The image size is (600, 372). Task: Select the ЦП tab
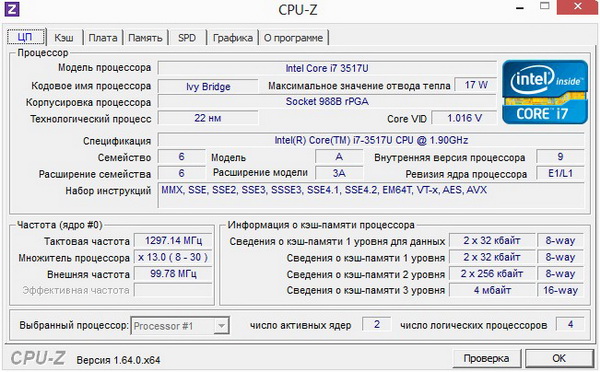pos(25,37)
